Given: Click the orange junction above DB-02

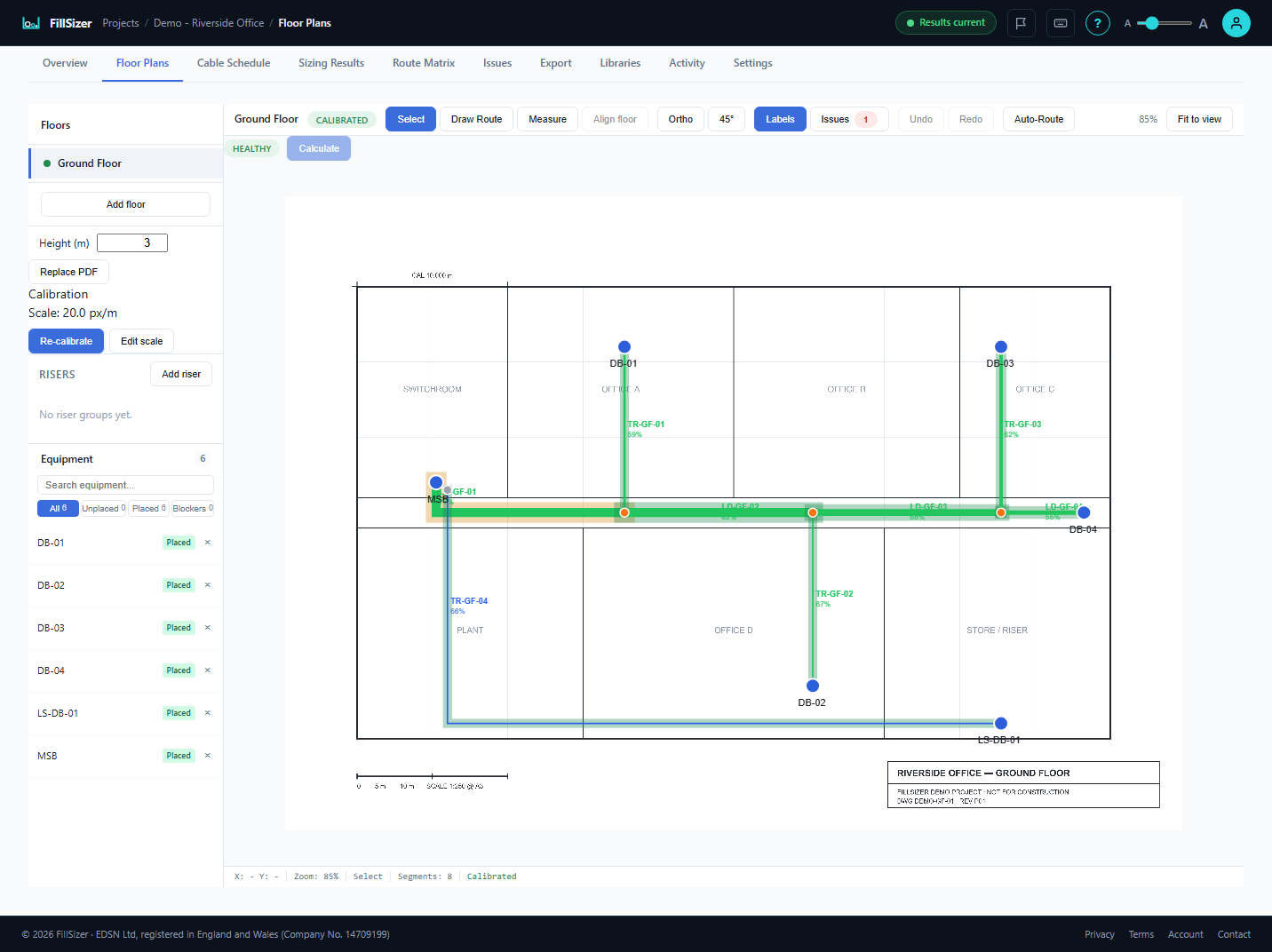Looking at the screenshot, I should click(x=813, y=512).
